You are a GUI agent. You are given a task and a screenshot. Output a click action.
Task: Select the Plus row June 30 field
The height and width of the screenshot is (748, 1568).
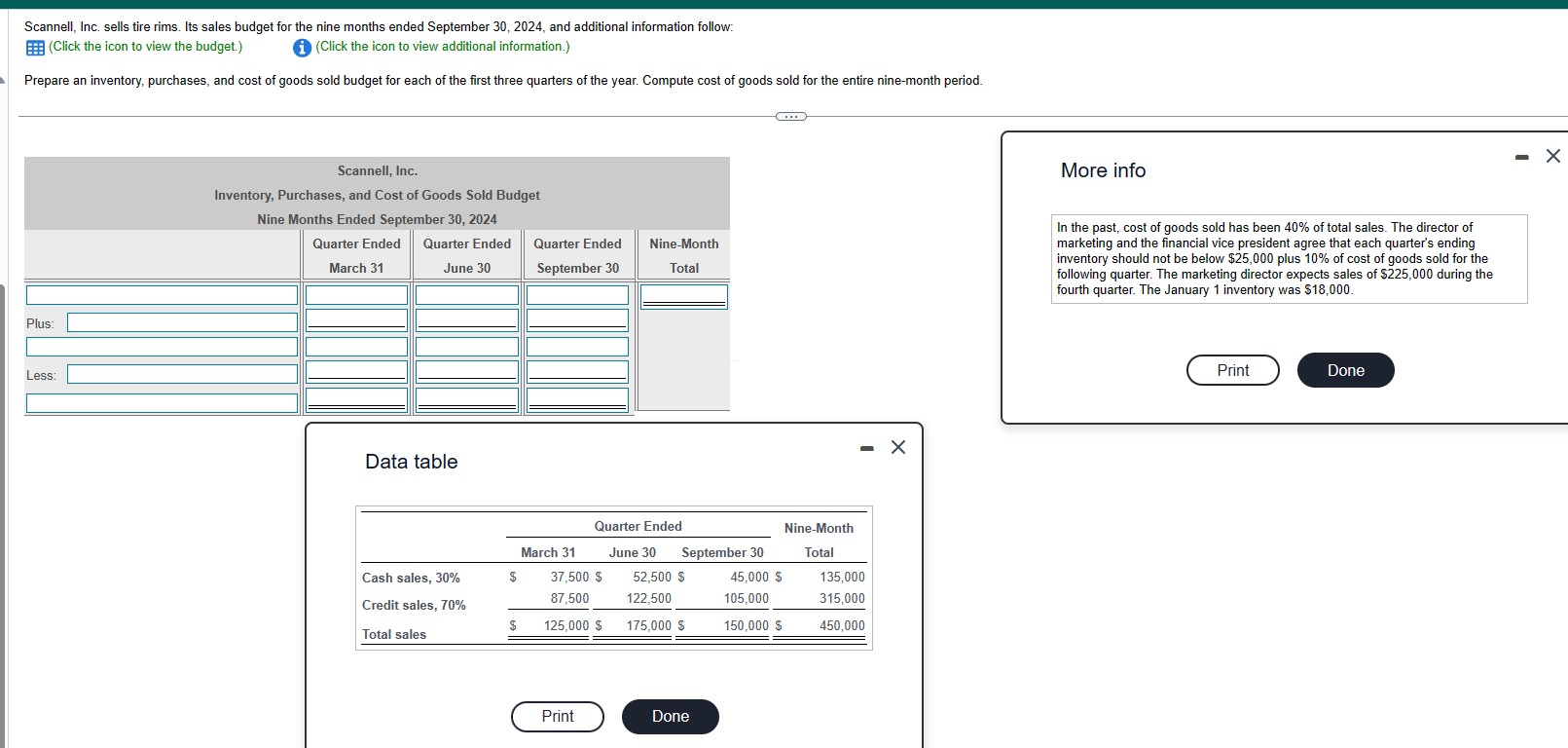pyautogui.click(x=467, y=320)
